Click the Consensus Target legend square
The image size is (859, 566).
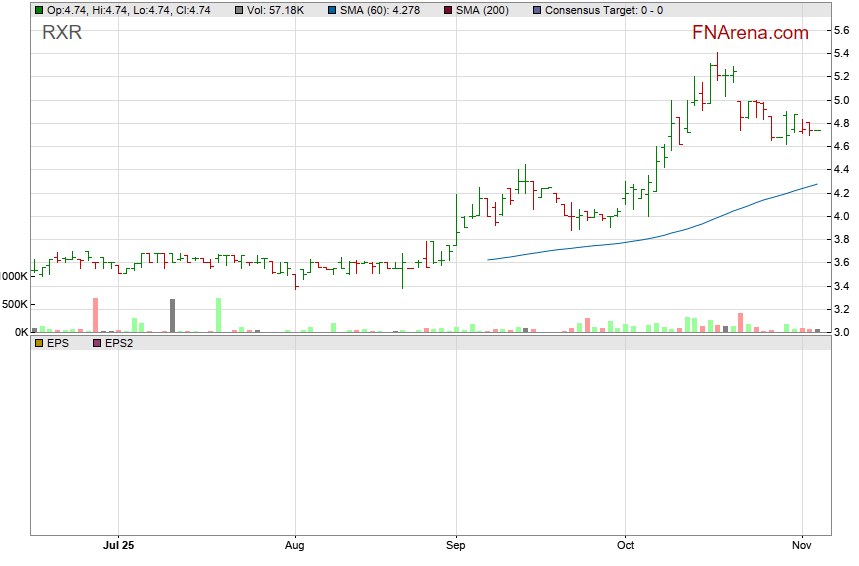pyautogui.click(x=538, y=10)
